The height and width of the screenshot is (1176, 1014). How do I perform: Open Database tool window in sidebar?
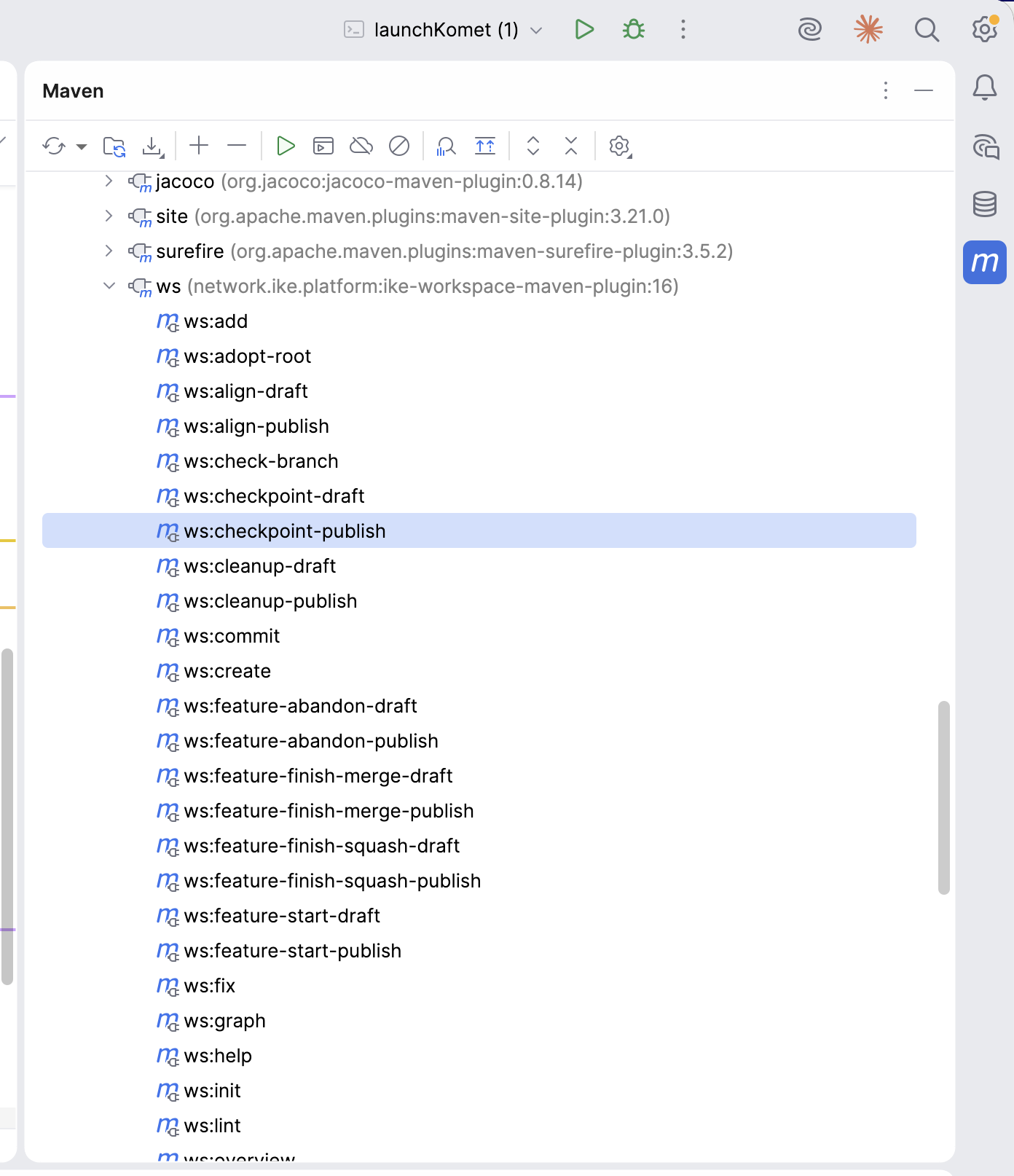[x=985, y=204]
